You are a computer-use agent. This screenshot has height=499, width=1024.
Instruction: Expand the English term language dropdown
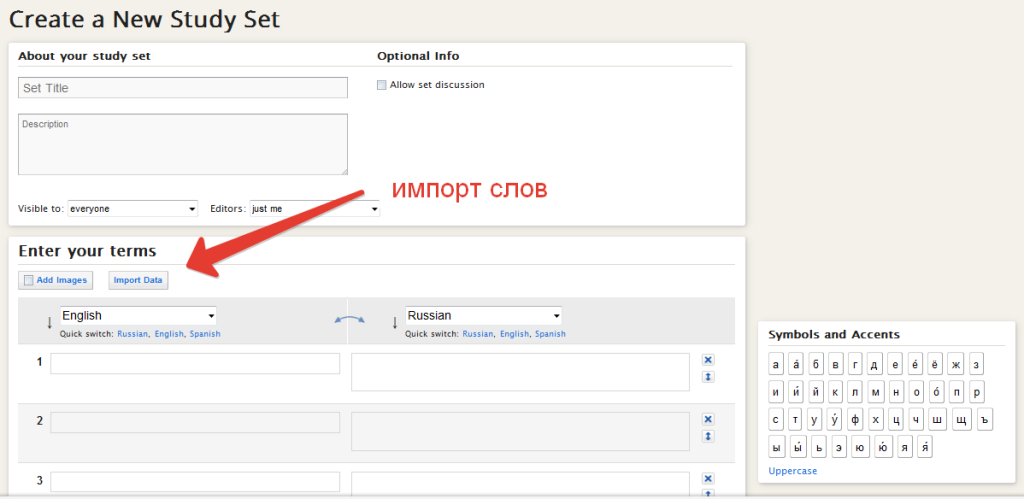coord(138,315)
